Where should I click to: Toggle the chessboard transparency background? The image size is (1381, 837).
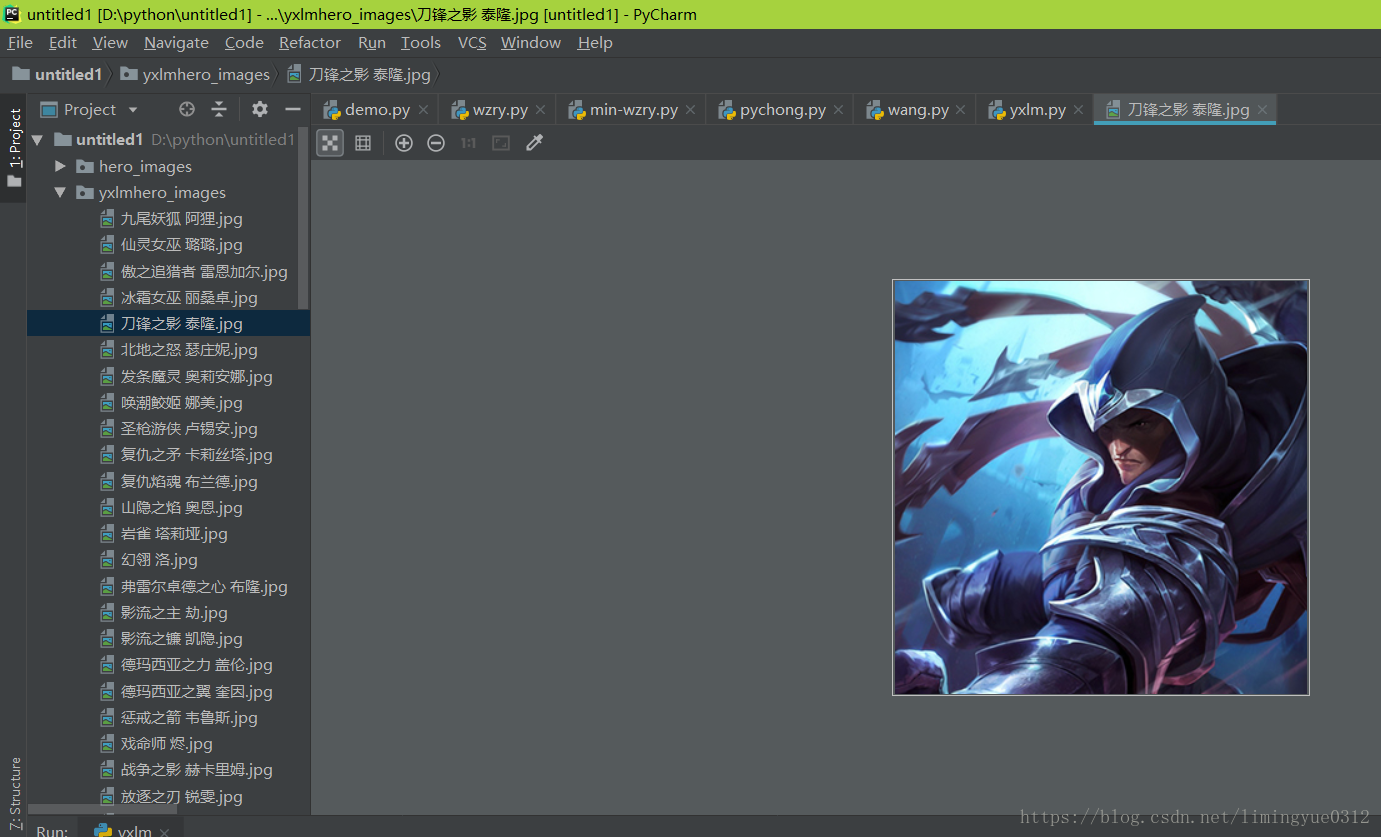[330, 143]
